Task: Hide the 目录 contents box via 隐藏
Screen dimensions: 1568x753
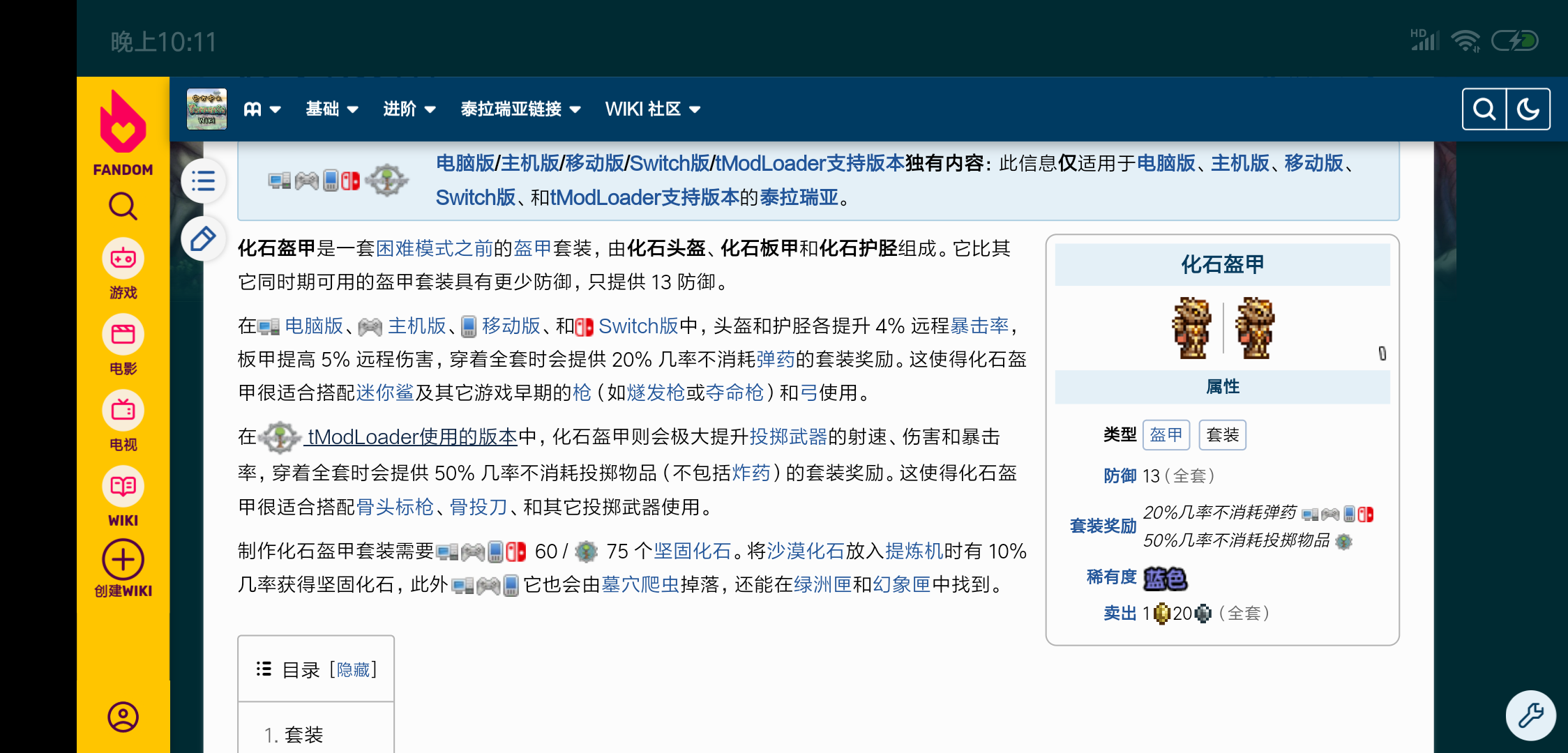Action: click(353, 670)
